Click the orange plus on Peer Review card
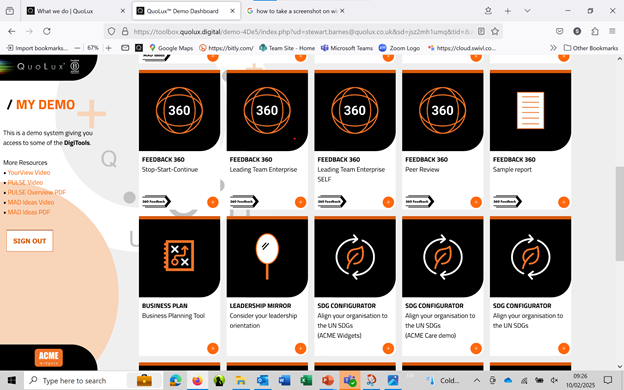624x390 pixels. tap(476, 202)
